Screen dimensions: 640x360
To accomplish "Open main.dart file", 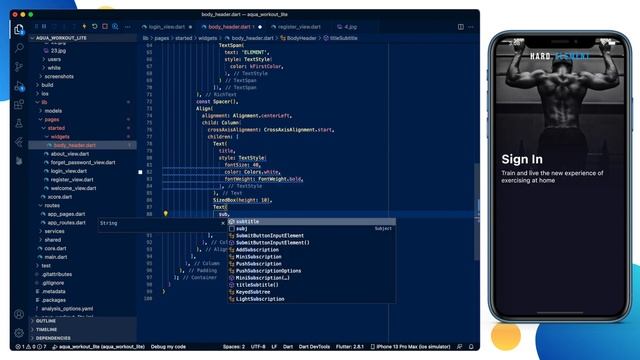I will point(56,257).
